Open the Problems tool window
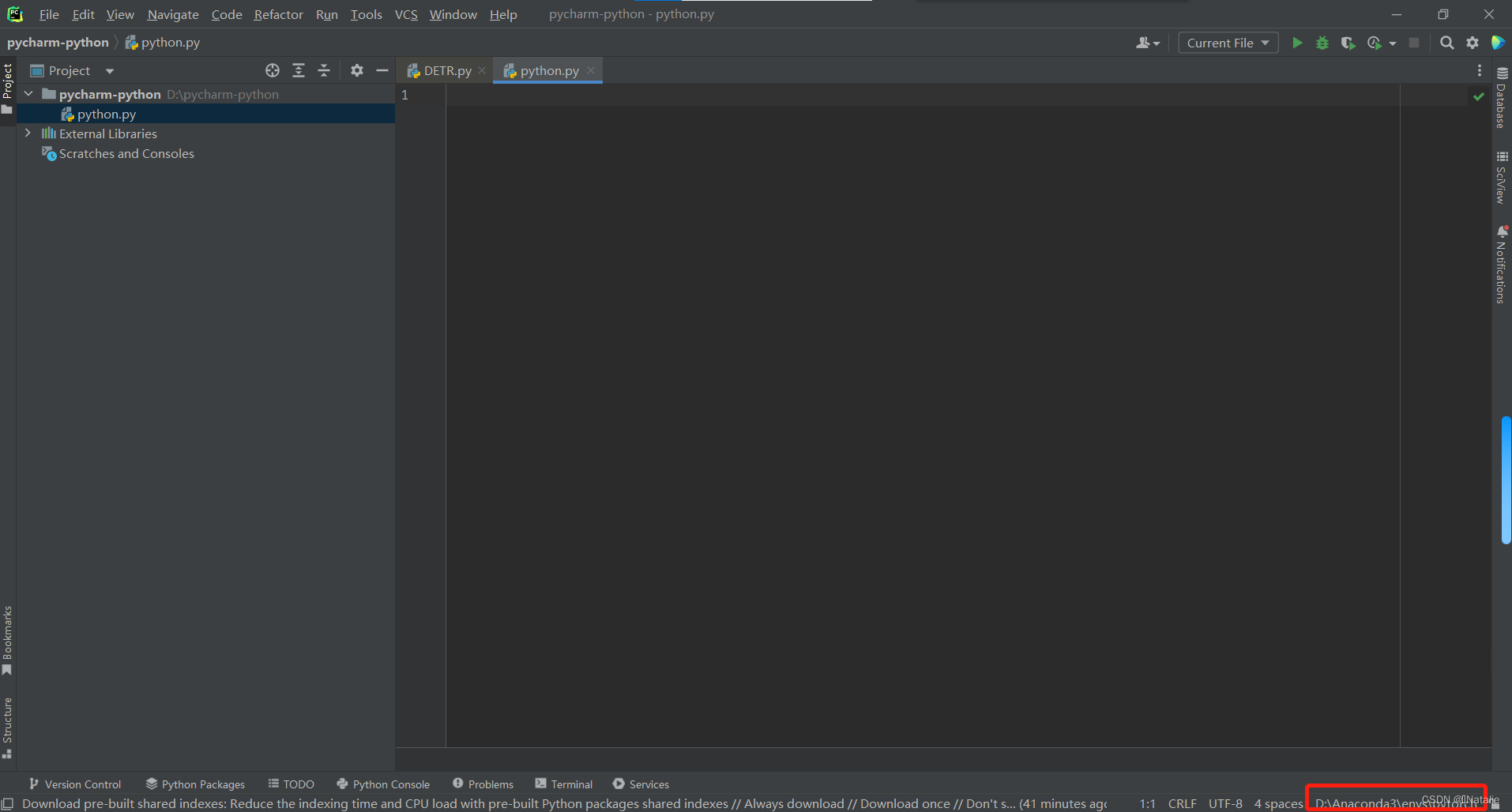The height and width of the screenshot is (812, 1512). pyautogui.click(x=483, y=784)
